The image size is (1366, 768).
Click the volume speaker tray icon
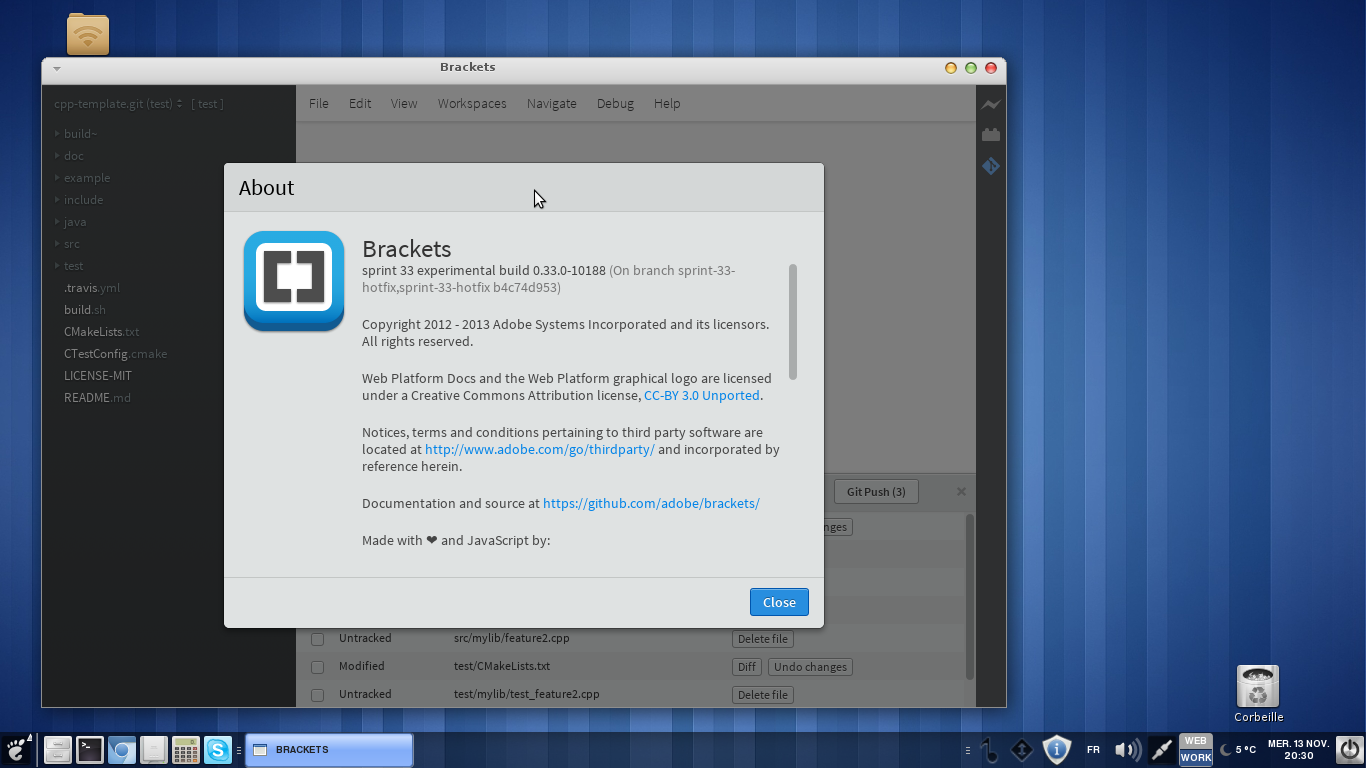click(1127, 749)
